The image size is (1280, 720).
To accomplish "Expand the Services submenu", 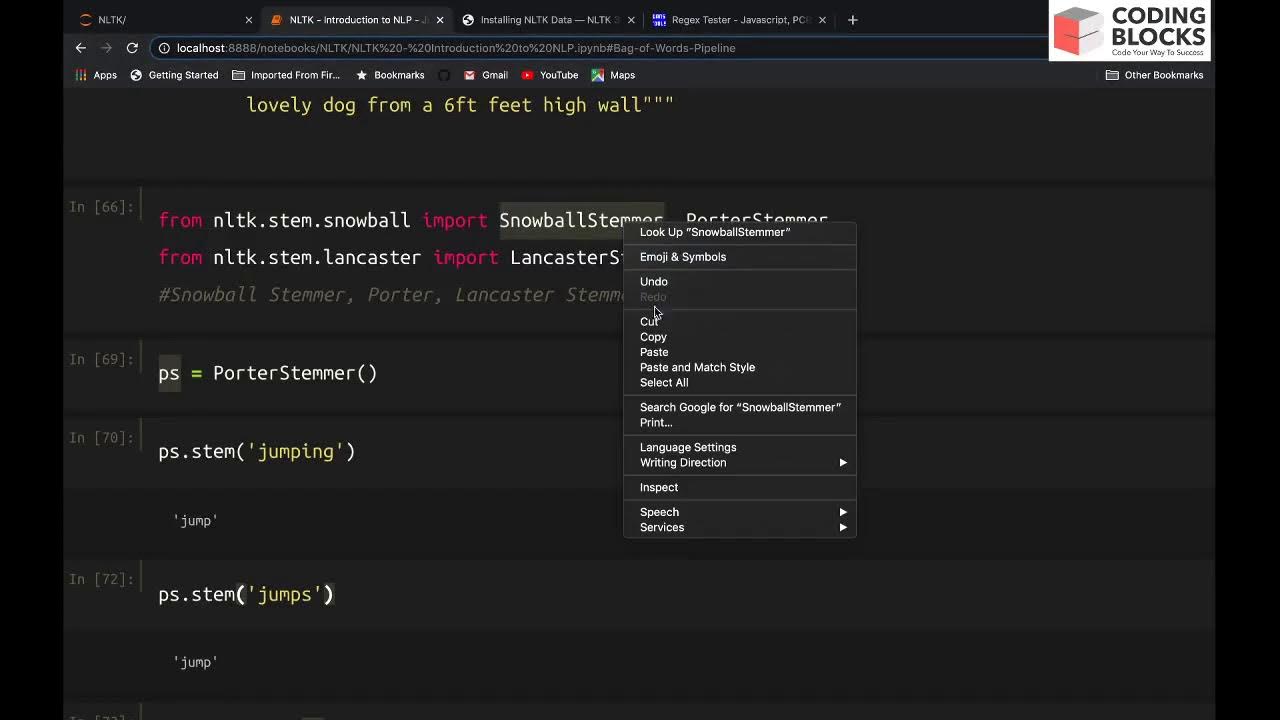I will [740, 527].
